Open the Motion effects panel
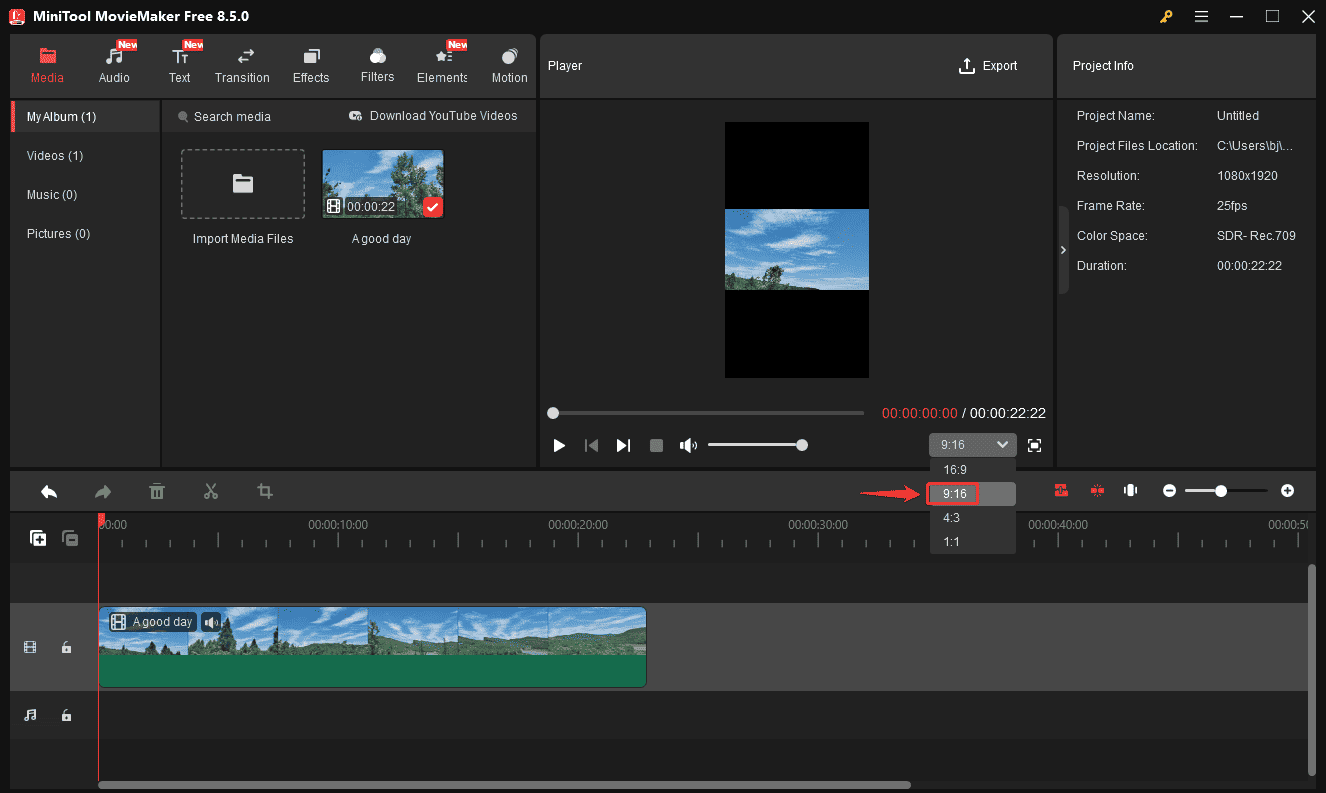 click(509, 62)
